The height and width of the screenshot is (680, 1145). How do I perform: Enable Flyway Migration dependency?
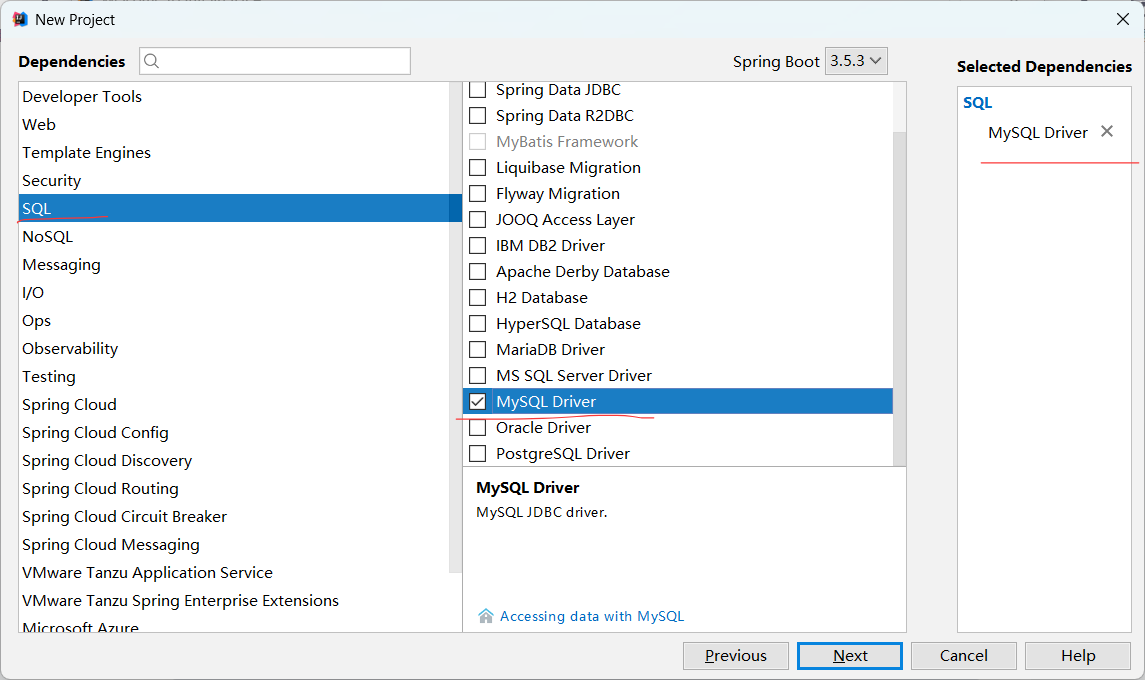(478, 194)
